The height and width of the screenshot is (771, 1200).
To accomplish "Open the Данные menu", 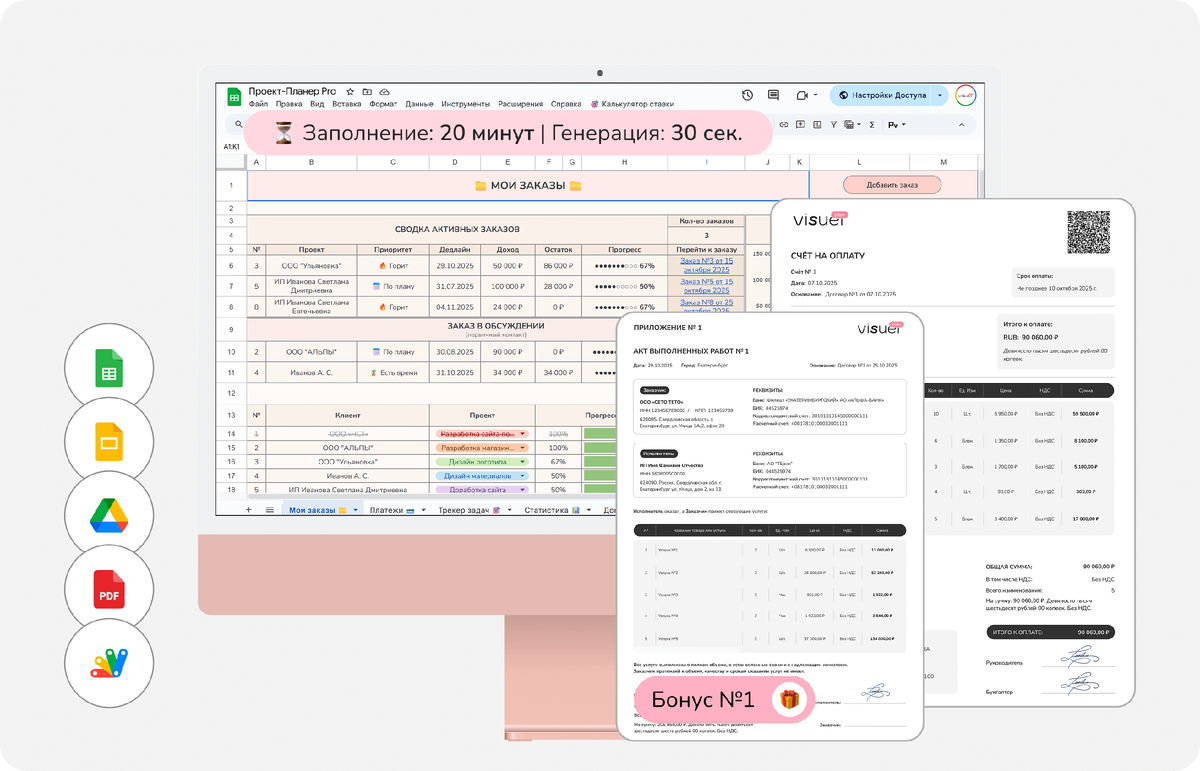I will click(419, 104).
